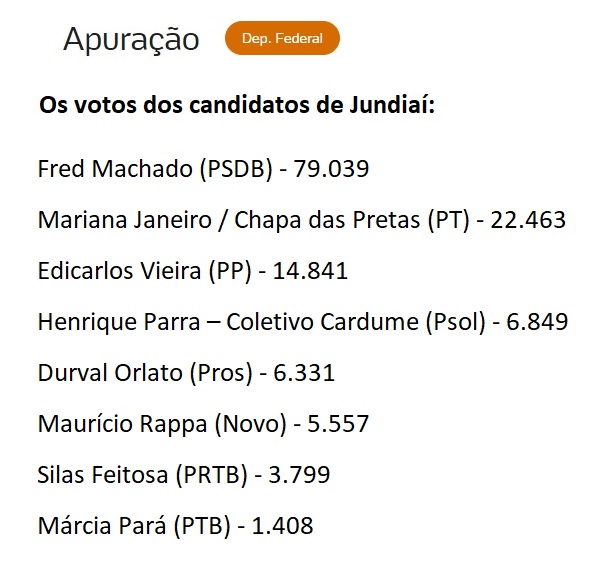Click the Durval Orlato (Pros) name
This screenshot has width=590, height=582.
coord(145,373)
